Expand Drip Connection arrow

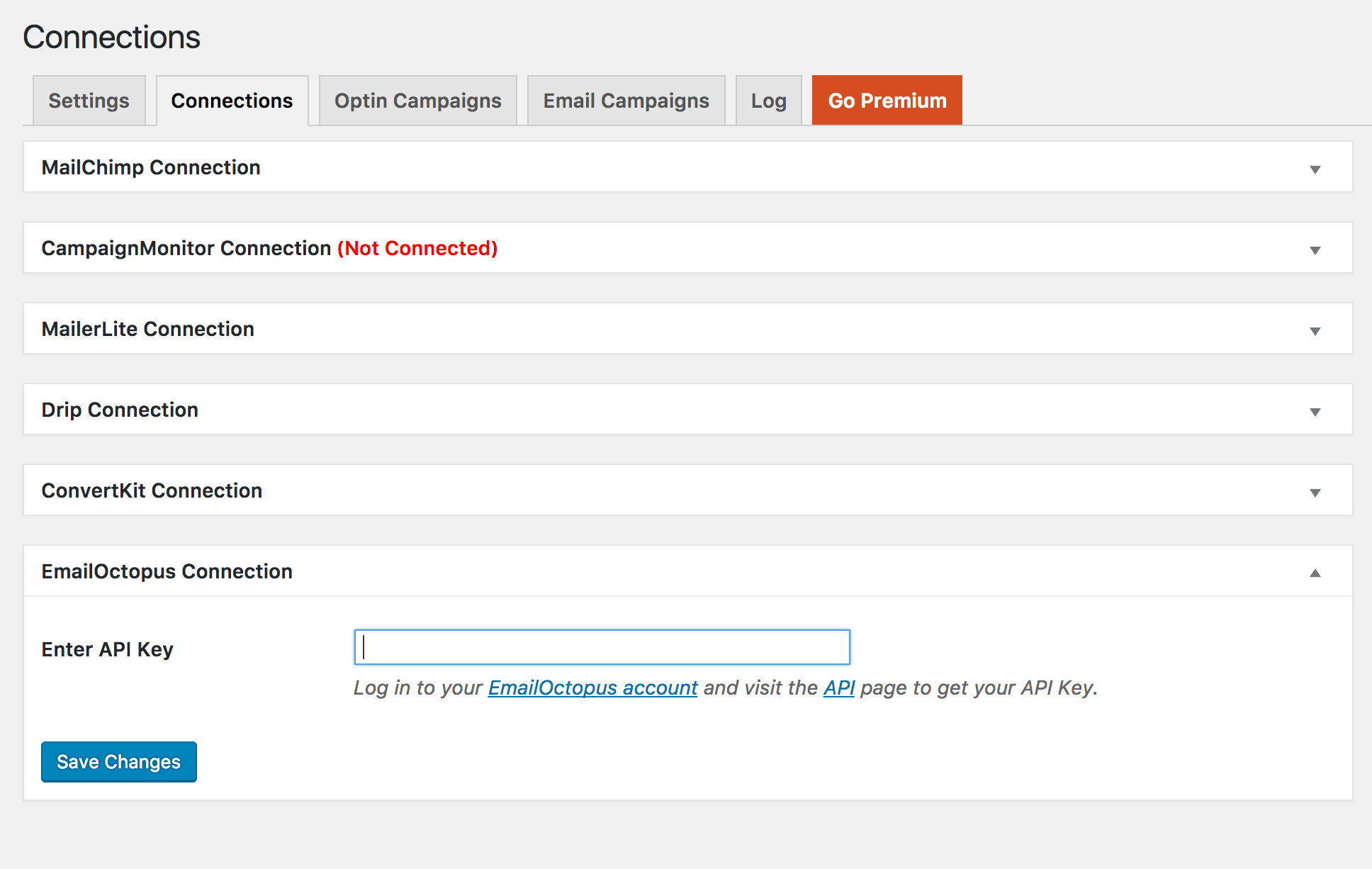[x=1315, y=412]
